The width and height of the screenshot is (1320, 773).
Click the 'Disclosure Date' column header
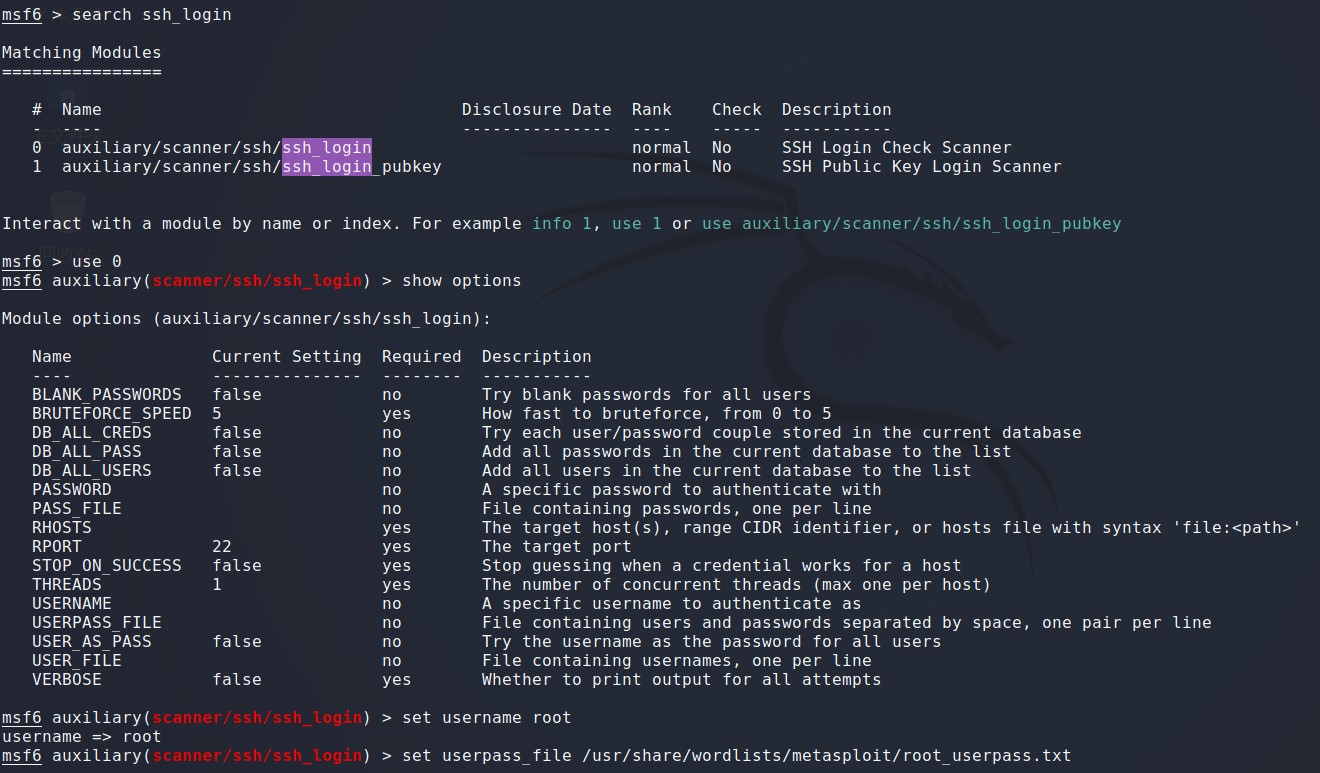point(536,110)
